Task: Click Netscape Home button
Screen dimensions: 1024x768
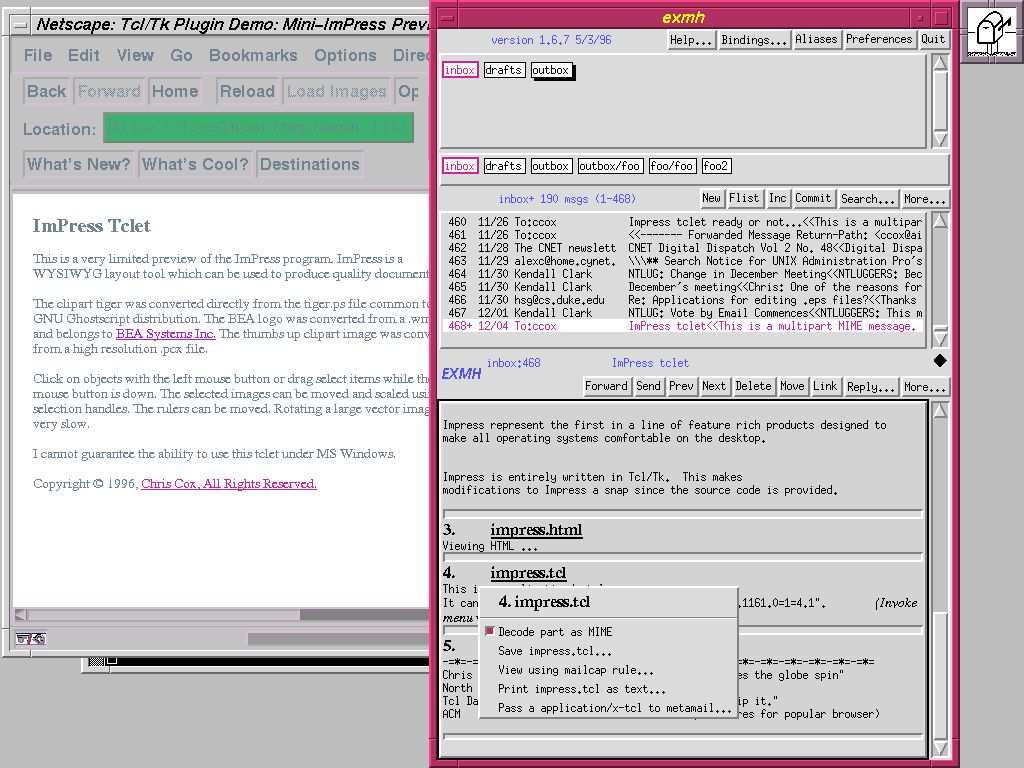Action: pyautogui.click(x=175, y=91)
